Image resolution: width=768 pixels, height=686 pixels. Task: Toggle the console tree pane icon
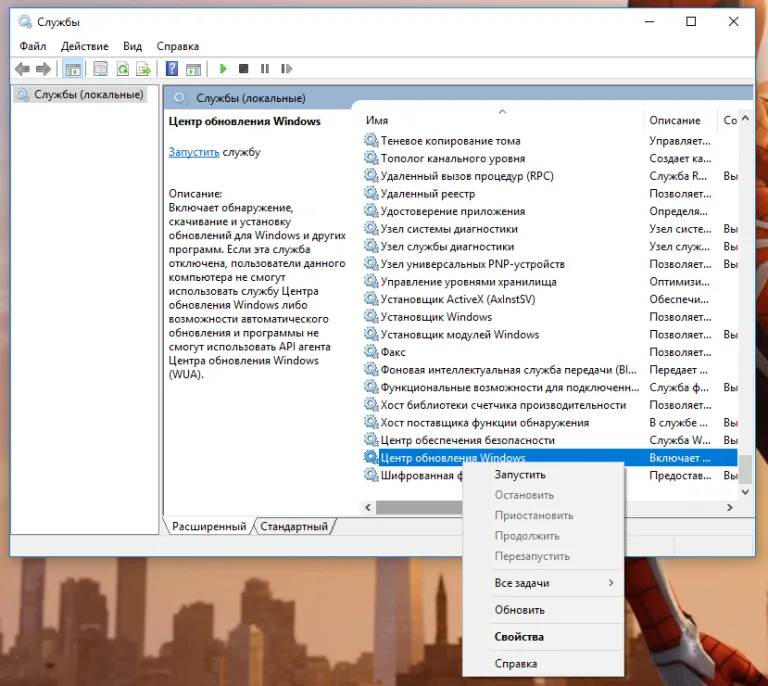tap(73, 69)
